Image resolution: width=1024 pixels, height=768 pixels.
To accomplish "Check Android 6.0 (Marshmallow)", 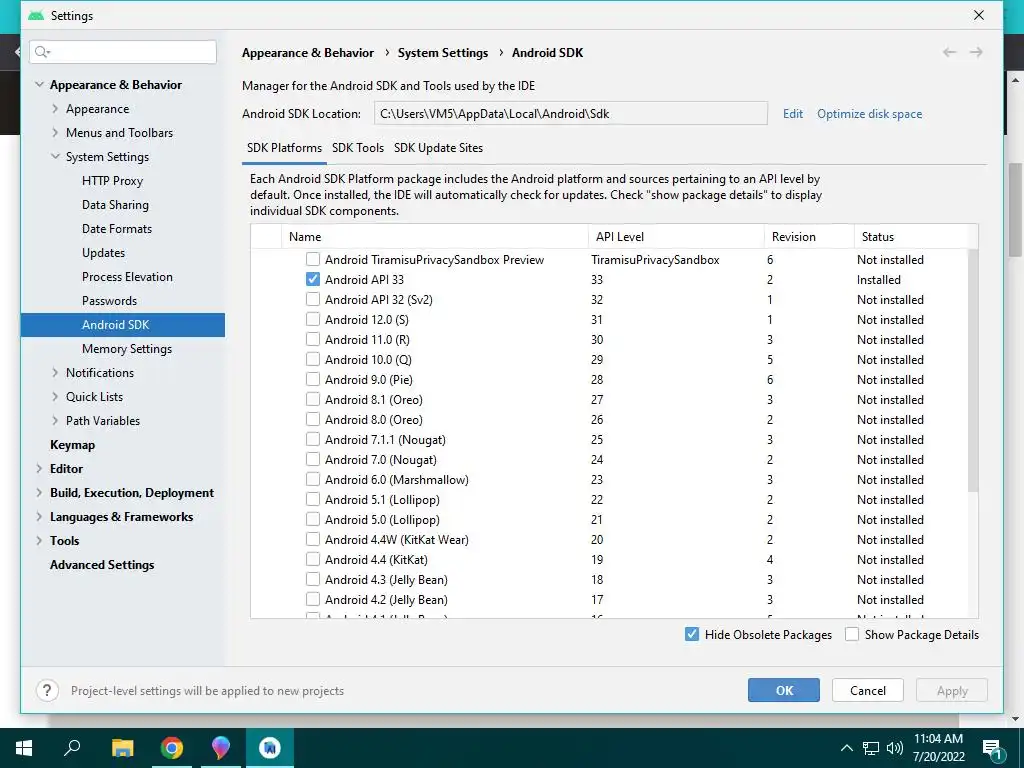I will click(313, 479).
